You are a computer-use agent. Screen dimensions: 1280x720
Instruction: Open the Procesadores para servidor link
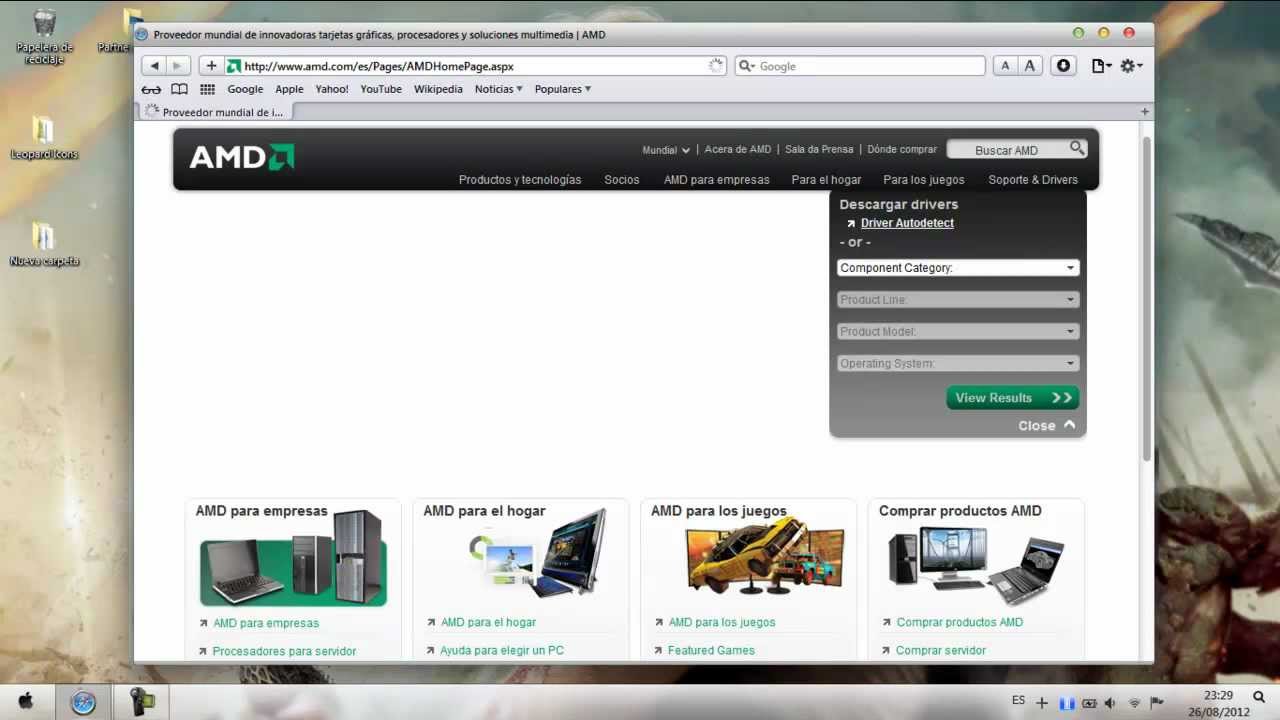tap(284, 651)
